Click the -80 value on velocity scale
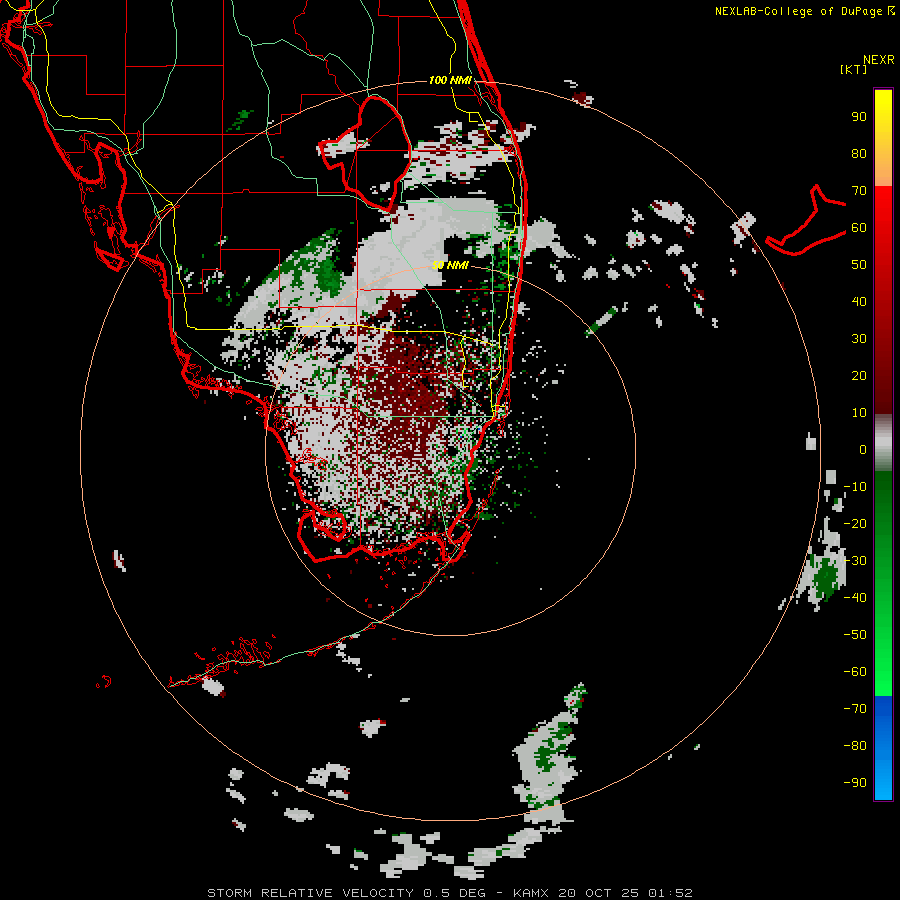900x900 pixels. click(x=855, y=746)
